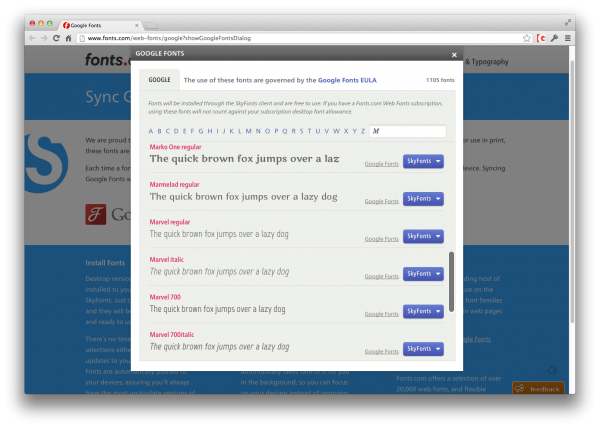Click Google Fonts link for Marmelad regular
The height and width of the screenshot is (428, 600).
[x=382, y=201]
